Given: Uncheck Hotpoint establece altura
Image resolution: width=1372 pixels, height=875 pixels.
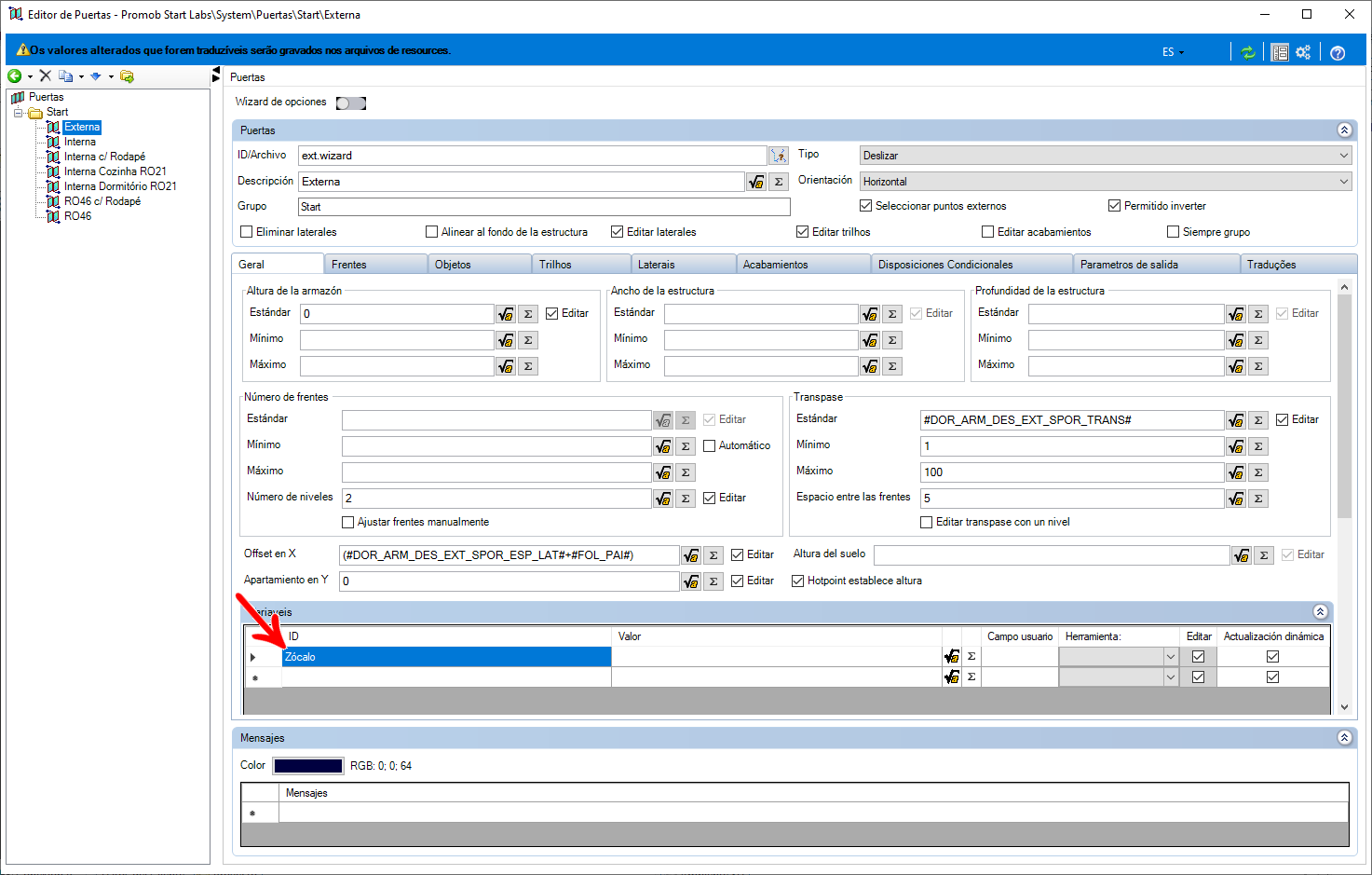Looking at the screenshot, I should point(797,581).
